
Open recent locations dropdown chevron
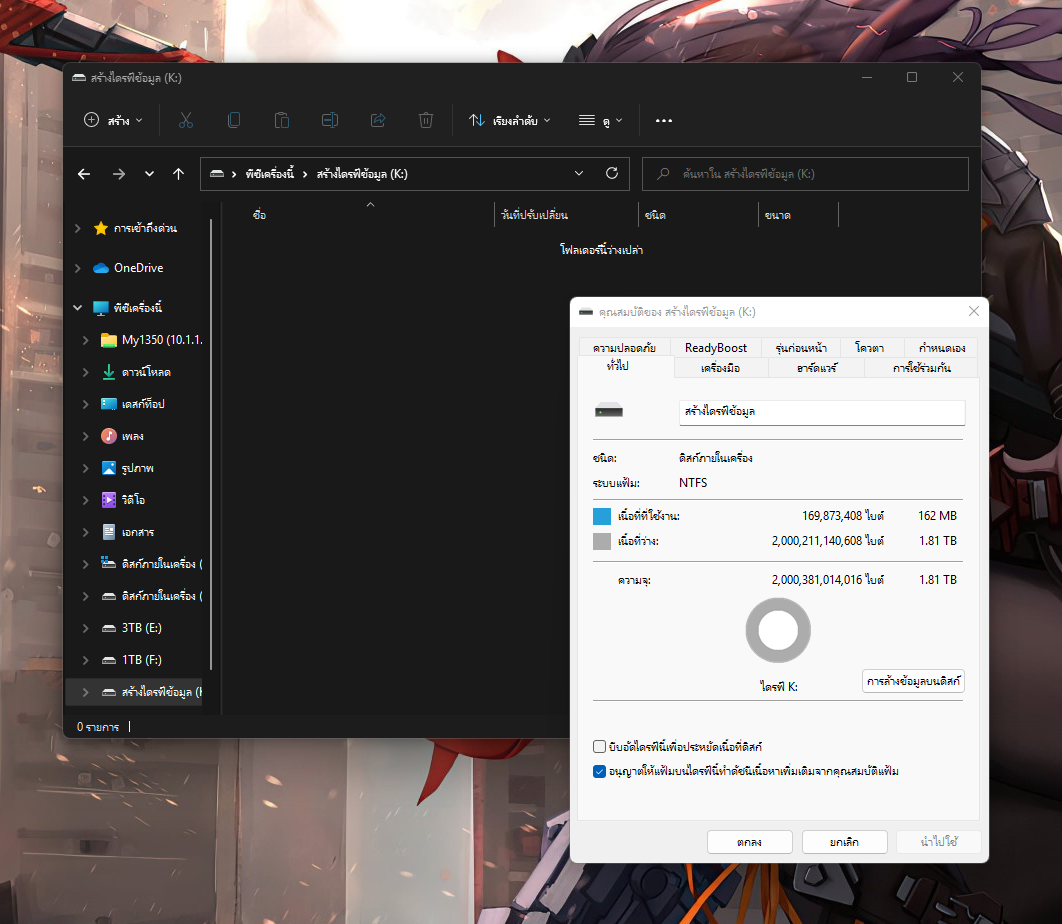(149, 174)
